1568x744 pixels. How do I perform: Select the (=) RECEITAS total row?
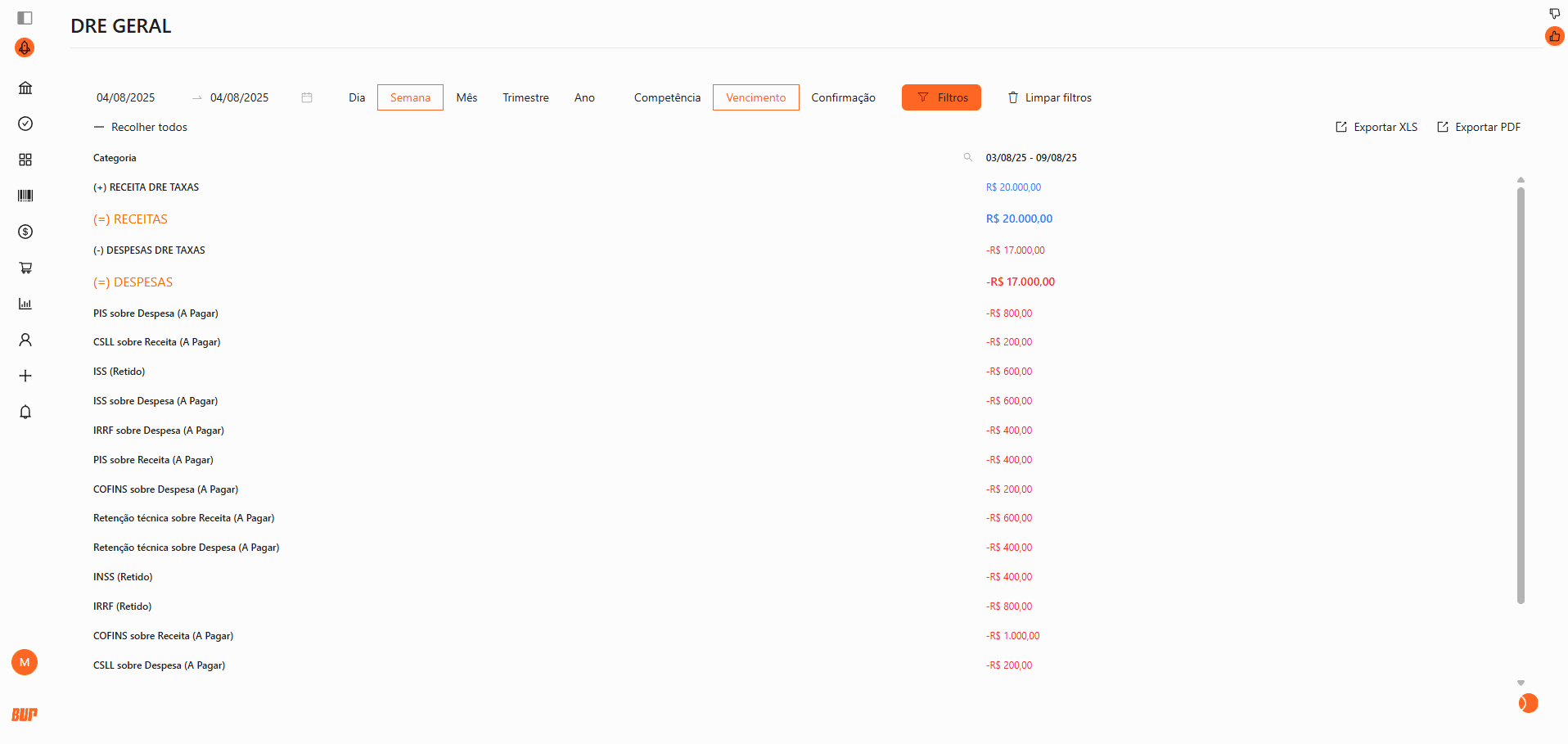[x=804, y=219]
